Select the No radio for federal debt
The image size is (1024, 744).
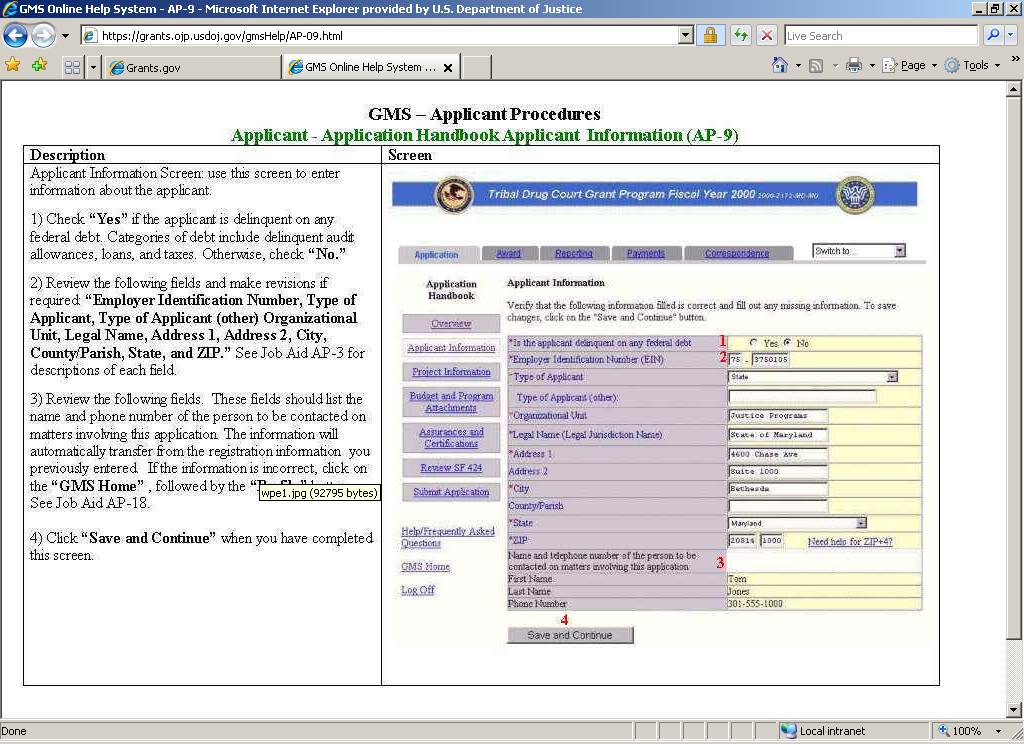click(788, 343)
